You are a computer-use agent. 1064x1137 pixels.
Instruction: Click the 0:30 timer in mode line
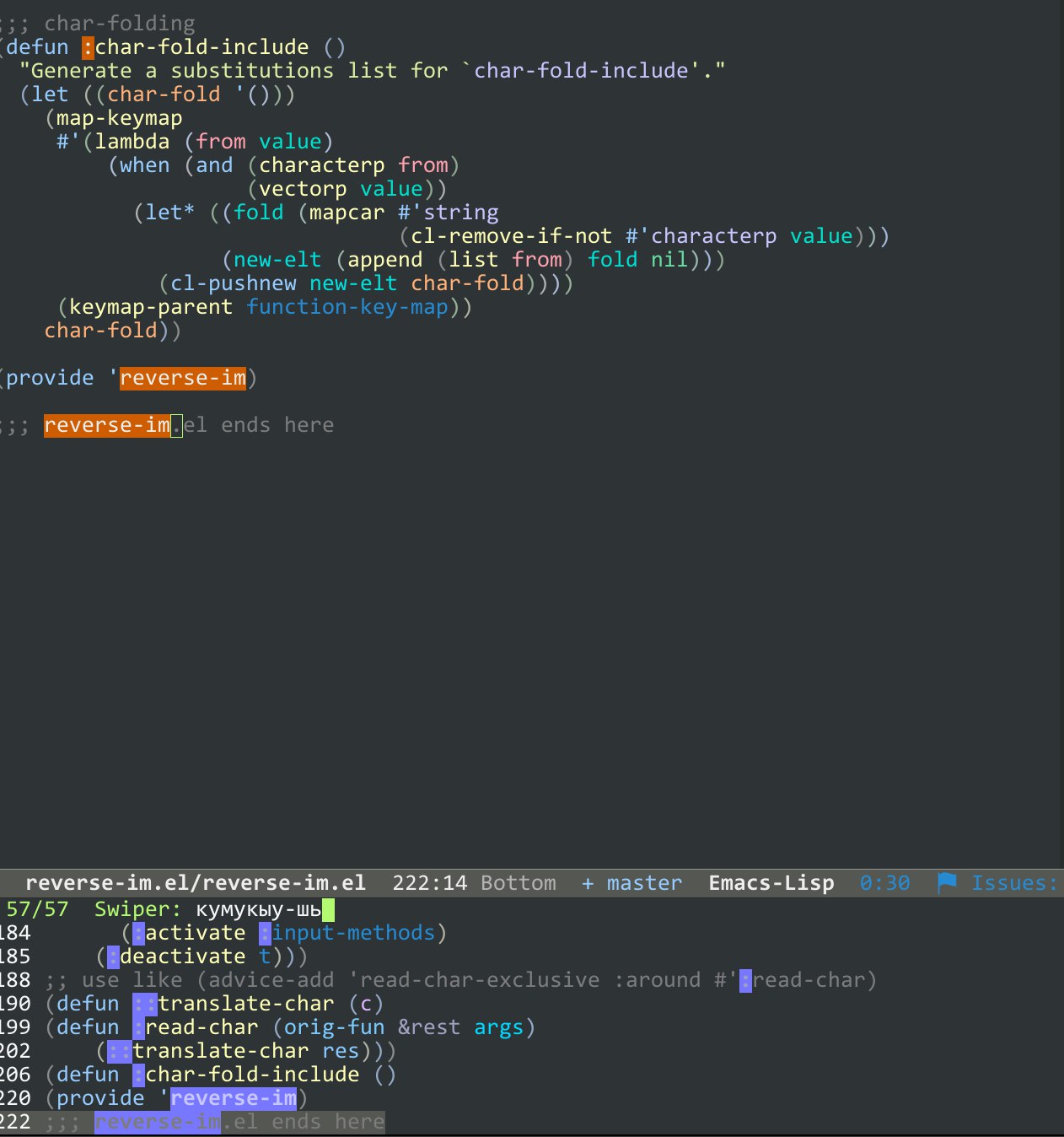pos(884,883)
